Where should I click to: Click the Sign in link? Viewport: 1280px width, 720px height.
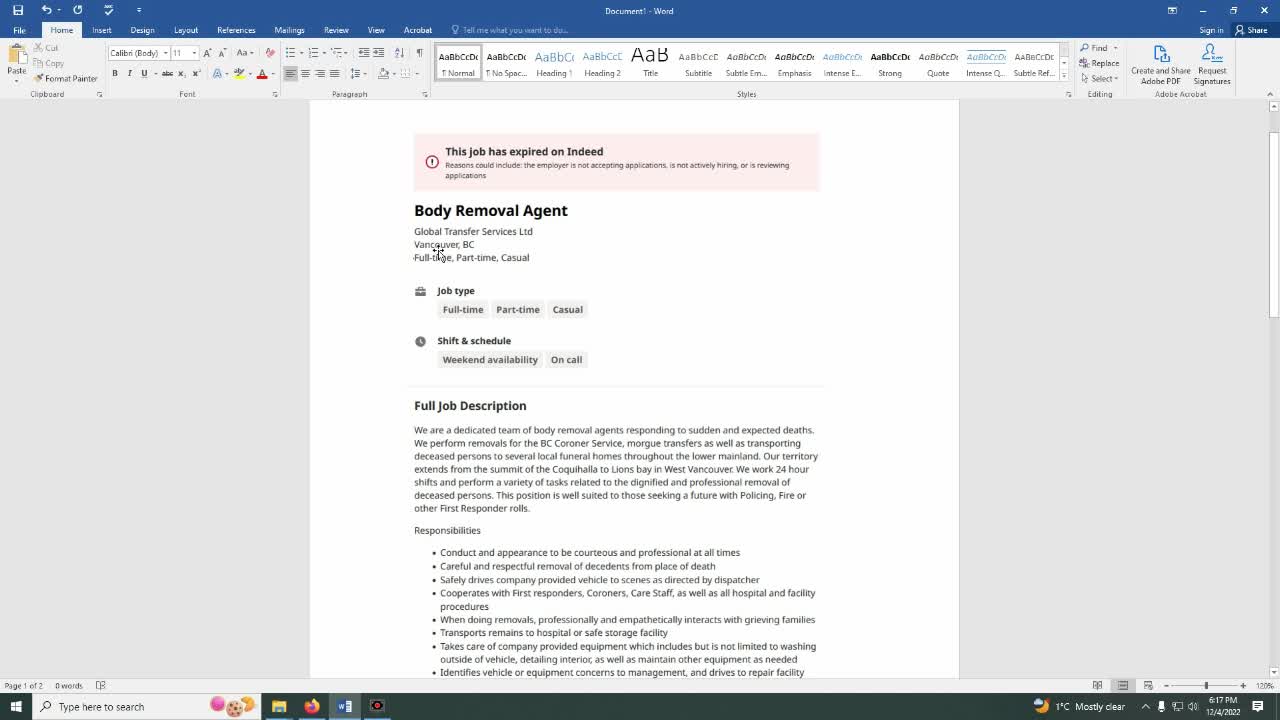tap(1211, 30)
